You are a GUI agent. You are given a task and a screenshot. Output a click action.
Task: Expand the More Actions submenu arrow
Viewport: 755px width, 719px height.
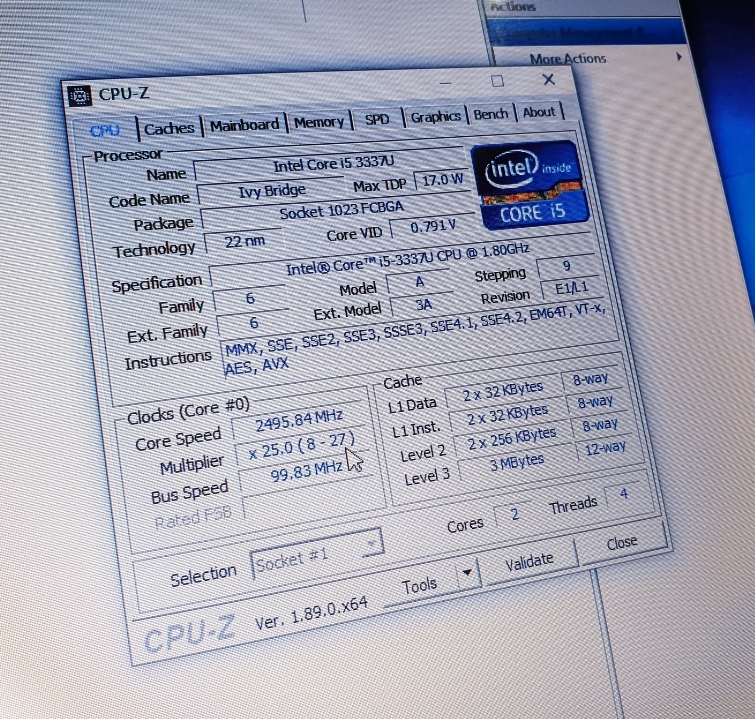click(679, 57)
